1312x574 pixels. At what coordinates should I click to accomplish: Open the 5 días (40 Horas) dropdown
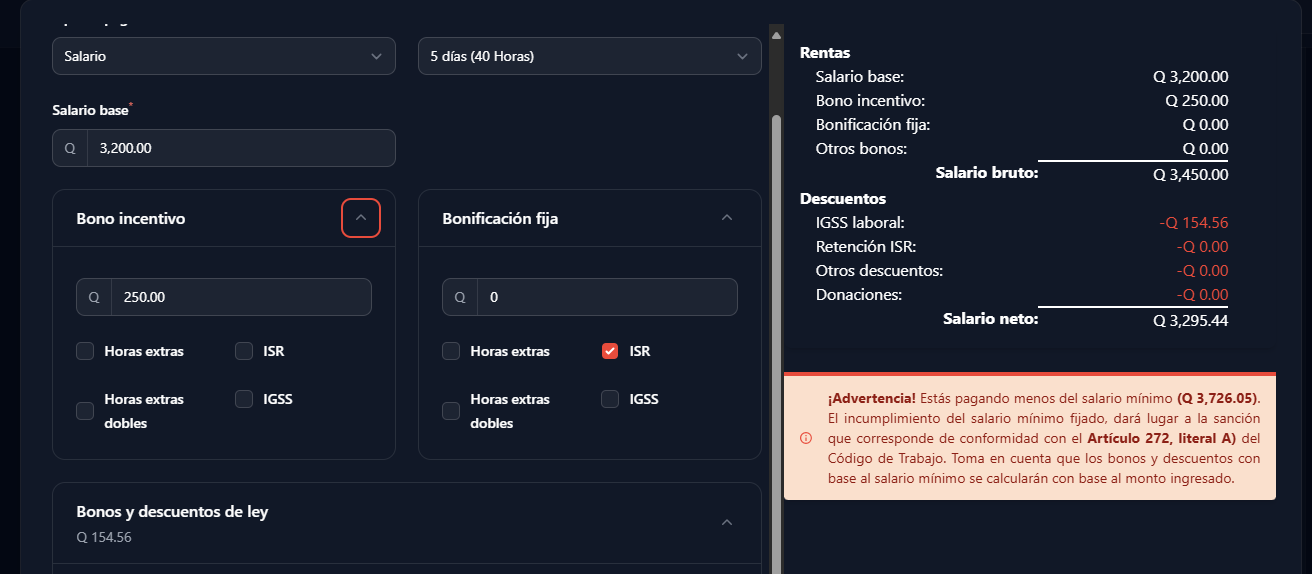click(x=590, y=56)
